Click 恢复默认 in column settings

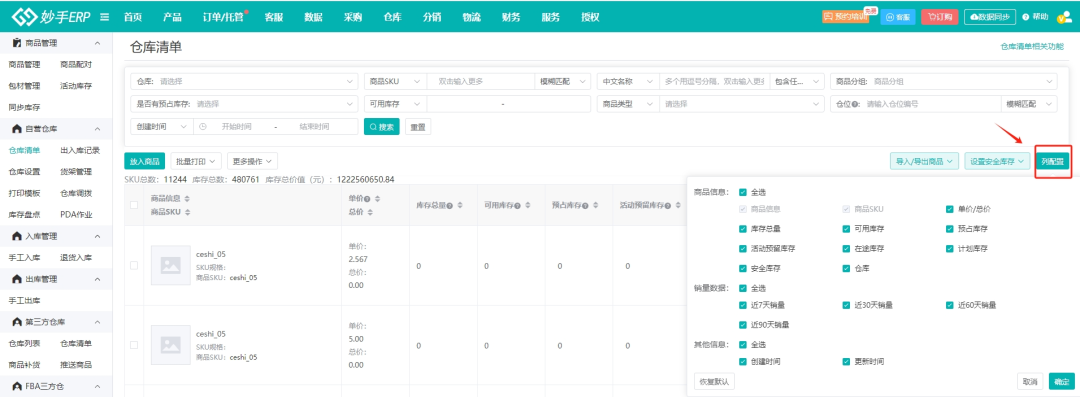tap(715, 381)
